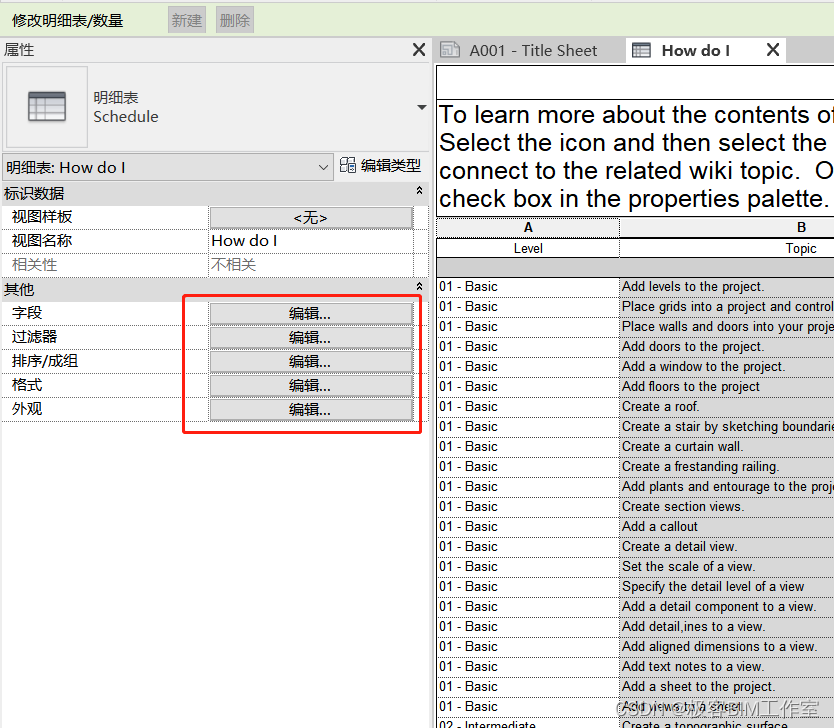Select the How do I schedule tab
Viewport: 834px width, 728px height.
[x=695, y=51]
